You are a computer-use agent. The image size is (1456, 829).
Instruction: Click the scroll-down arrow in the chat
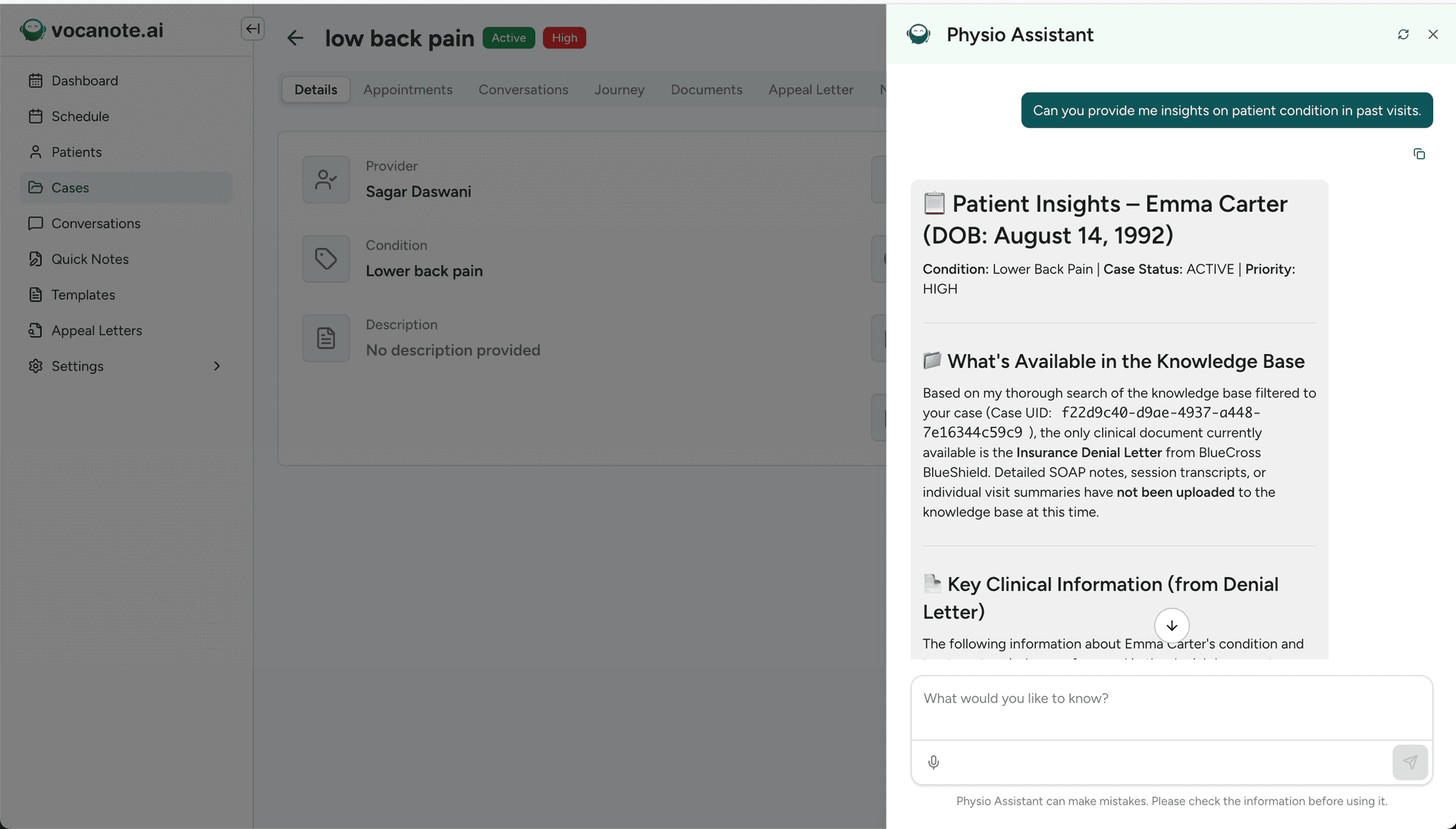click(1172, 626)
